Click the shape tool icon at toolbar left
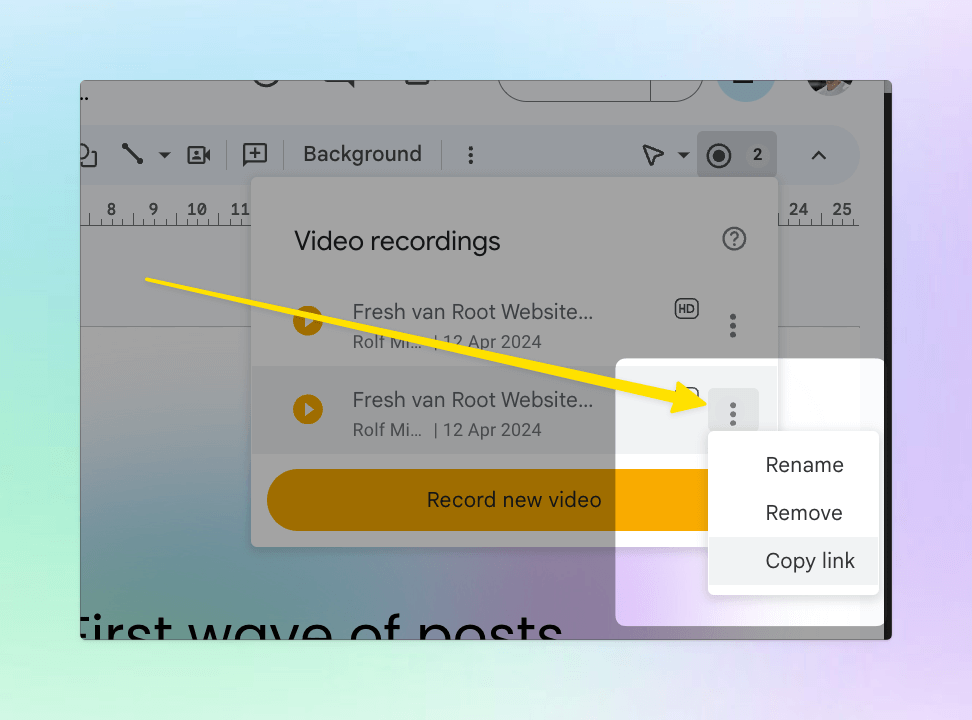The height and width of the screenshot is (720, 972). [88, 155]
